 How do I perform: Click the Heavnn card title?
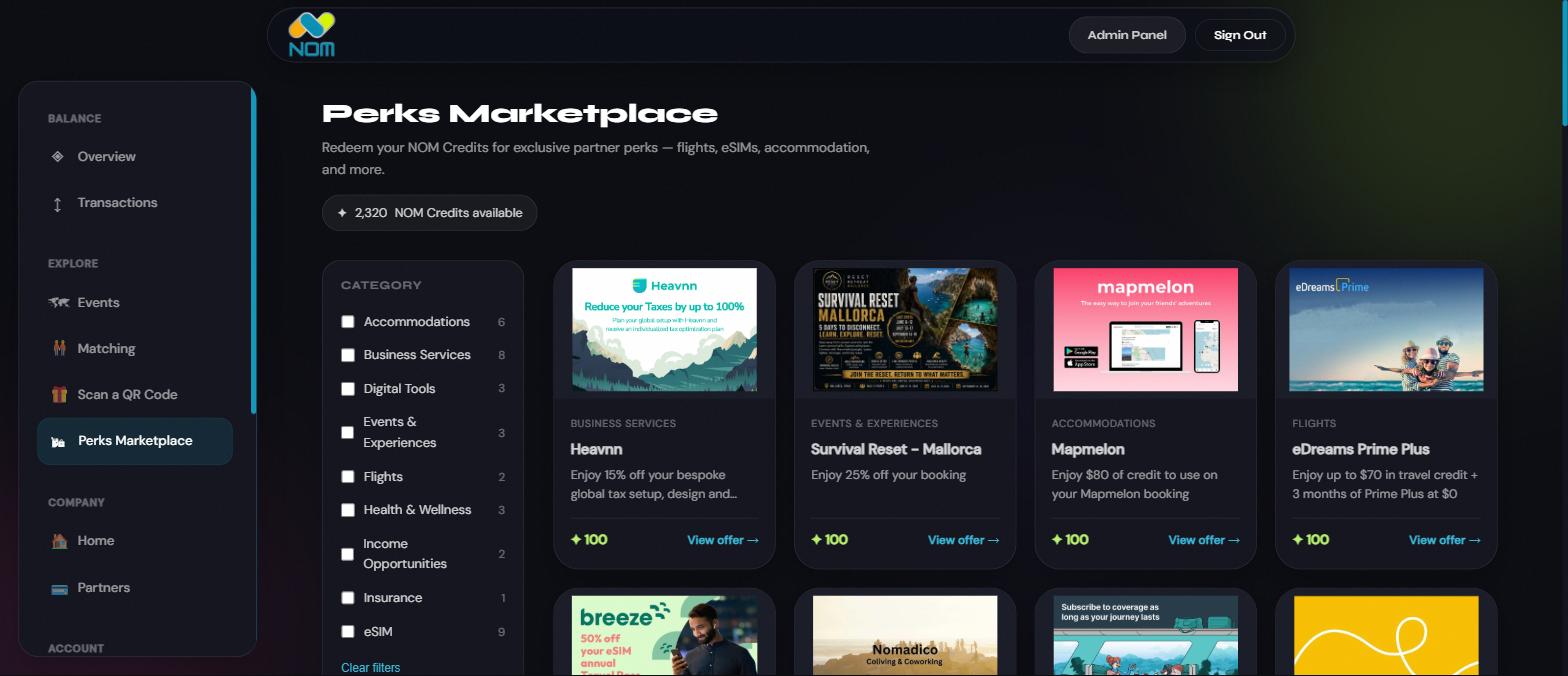[596, 450]
